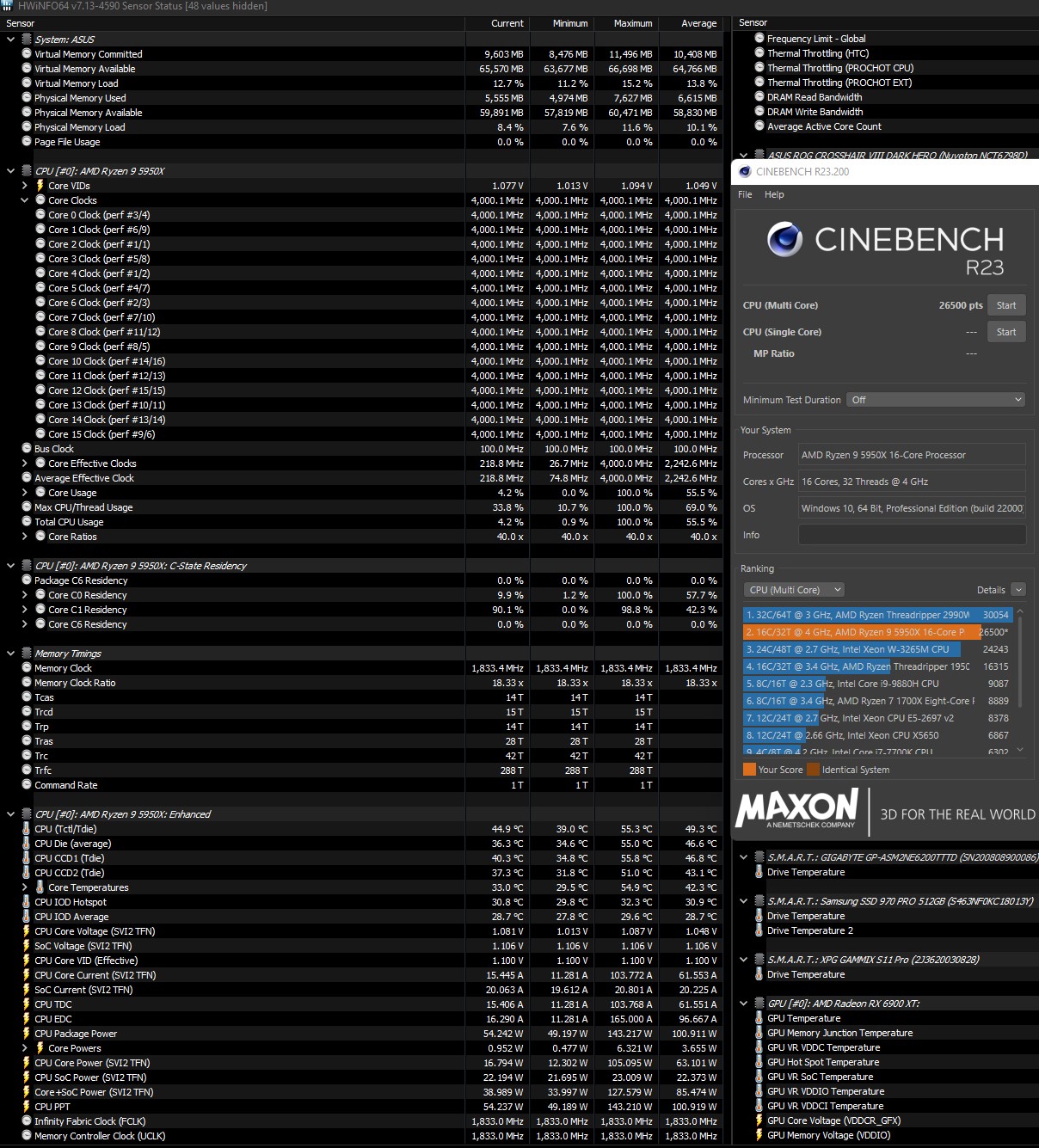Viewport: 1039px width, 1148px height.
Task: Select the Threadripper 2990WX ranking entry
Action: 877,615
